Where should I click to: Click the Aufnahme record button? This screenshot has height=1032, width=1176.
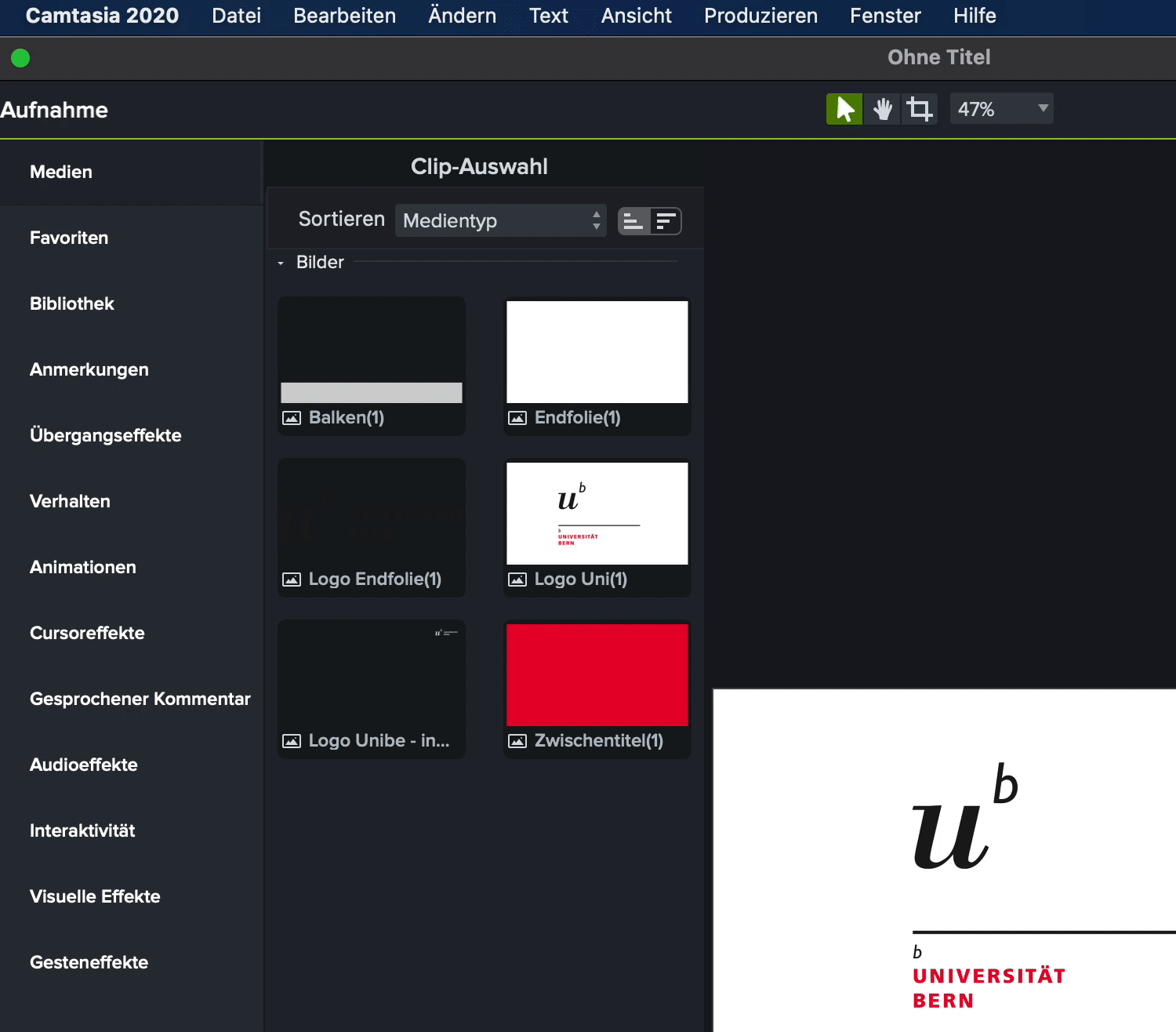tap(54, 110)
